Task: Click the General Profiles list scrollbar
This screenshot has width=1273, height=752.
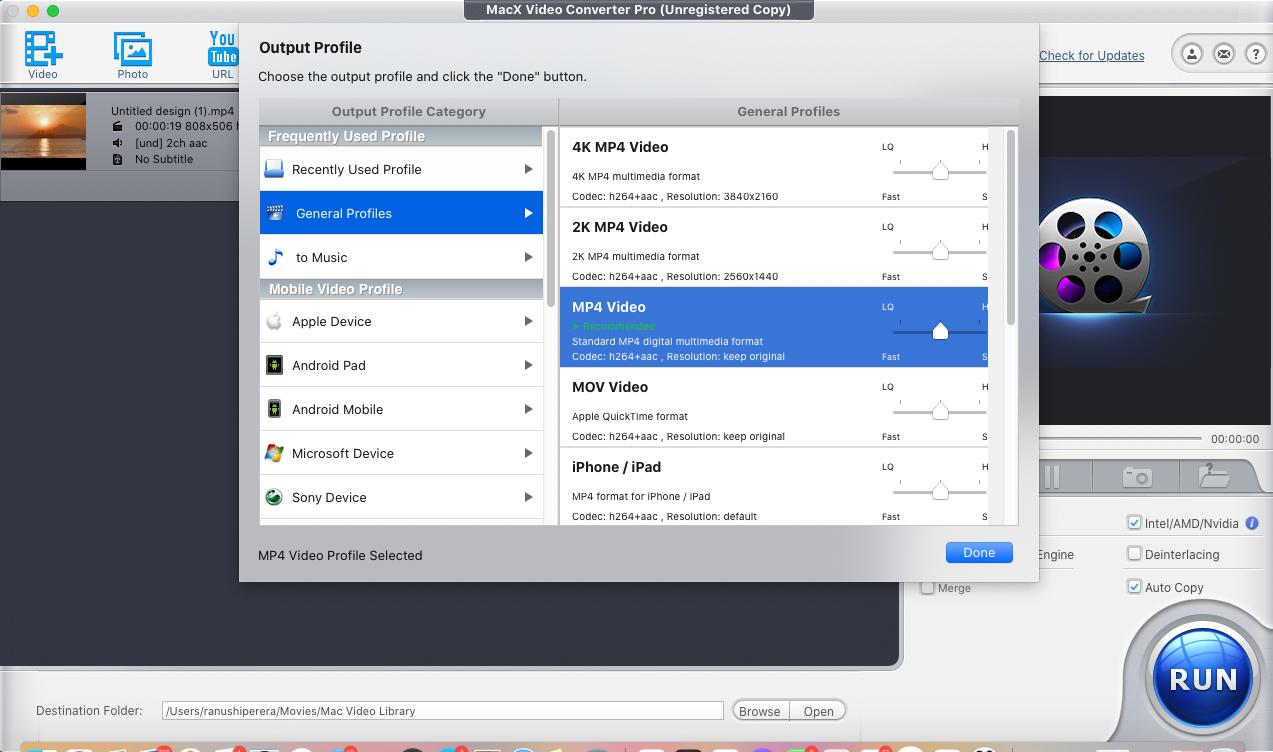Action: [x=1011, y=227]
